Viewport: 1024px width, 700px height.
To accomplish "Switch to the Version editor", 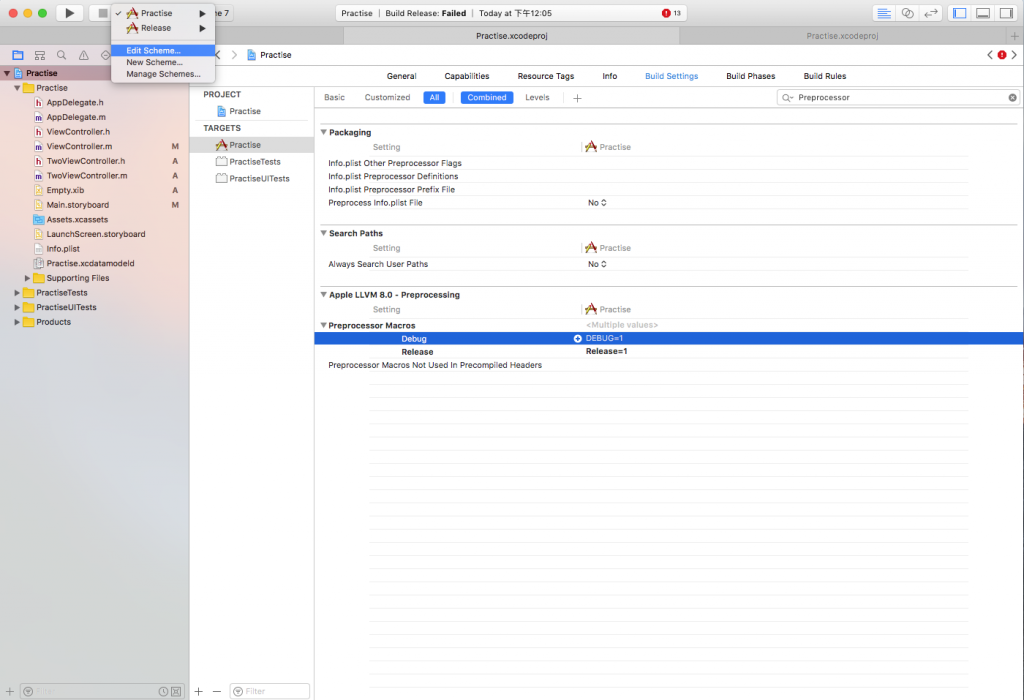I will (x=931, y=13).
